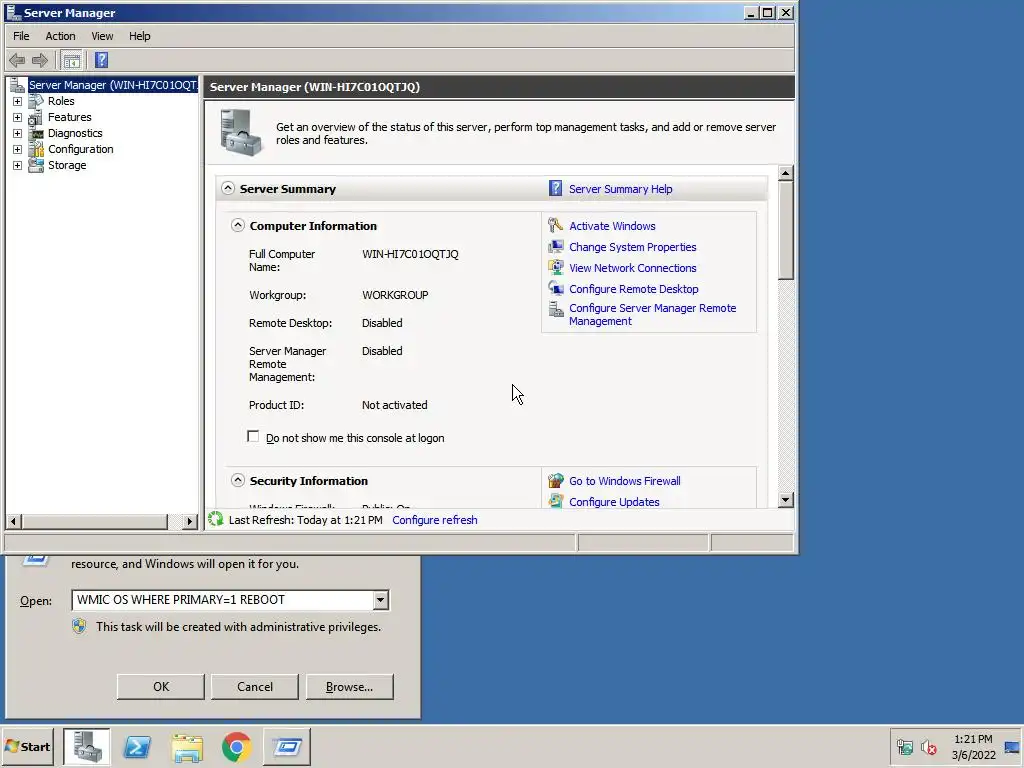Collapse the Server Summary section
The image size is (1024, 768).
pyautogui.click(x=228, y=188)
